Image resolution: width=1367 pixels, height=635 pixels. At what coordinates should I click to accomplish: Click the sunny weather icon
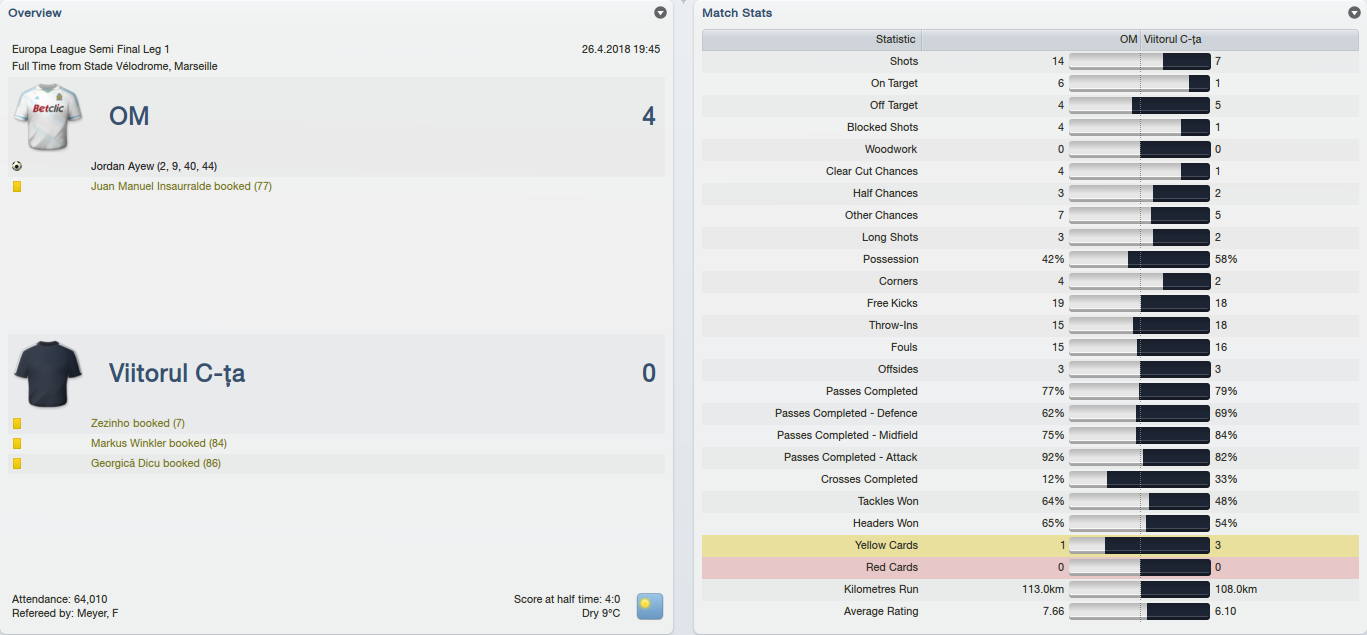tap(650, 606)
